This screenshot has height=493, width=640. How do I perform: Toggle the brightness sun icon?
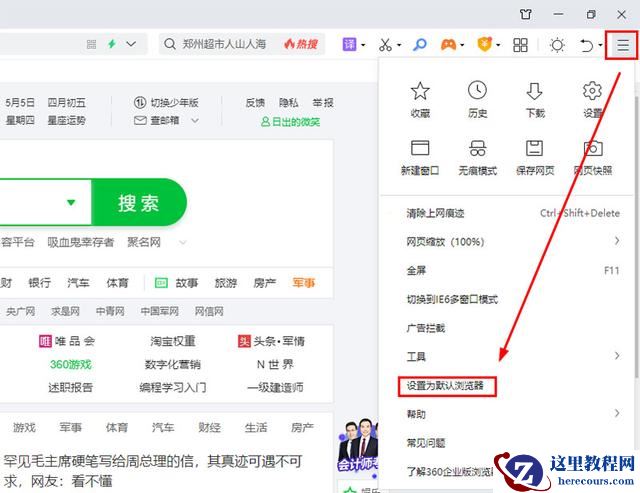click(x=557, y=45)
